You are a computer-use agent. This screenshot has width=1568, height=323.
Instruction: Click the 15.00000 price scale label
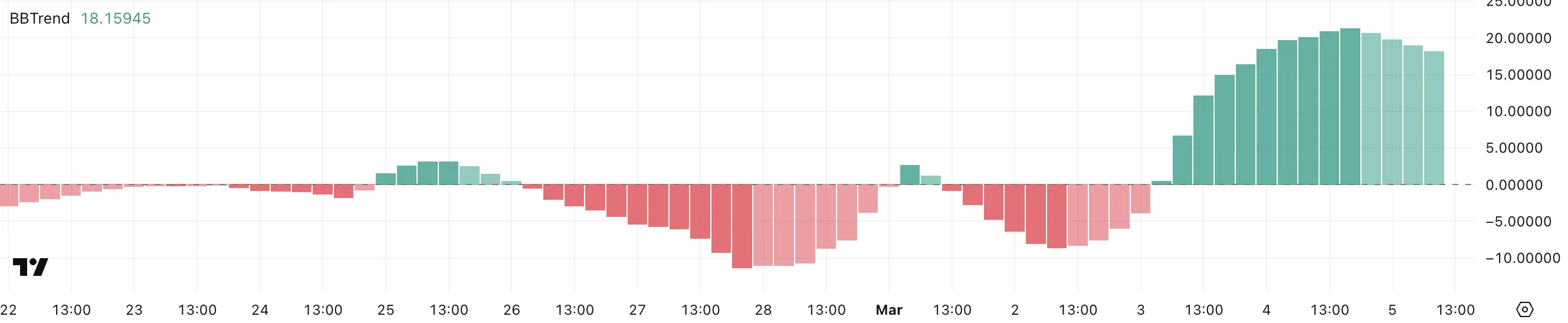pyautogui.click(x=1518, y=75)
